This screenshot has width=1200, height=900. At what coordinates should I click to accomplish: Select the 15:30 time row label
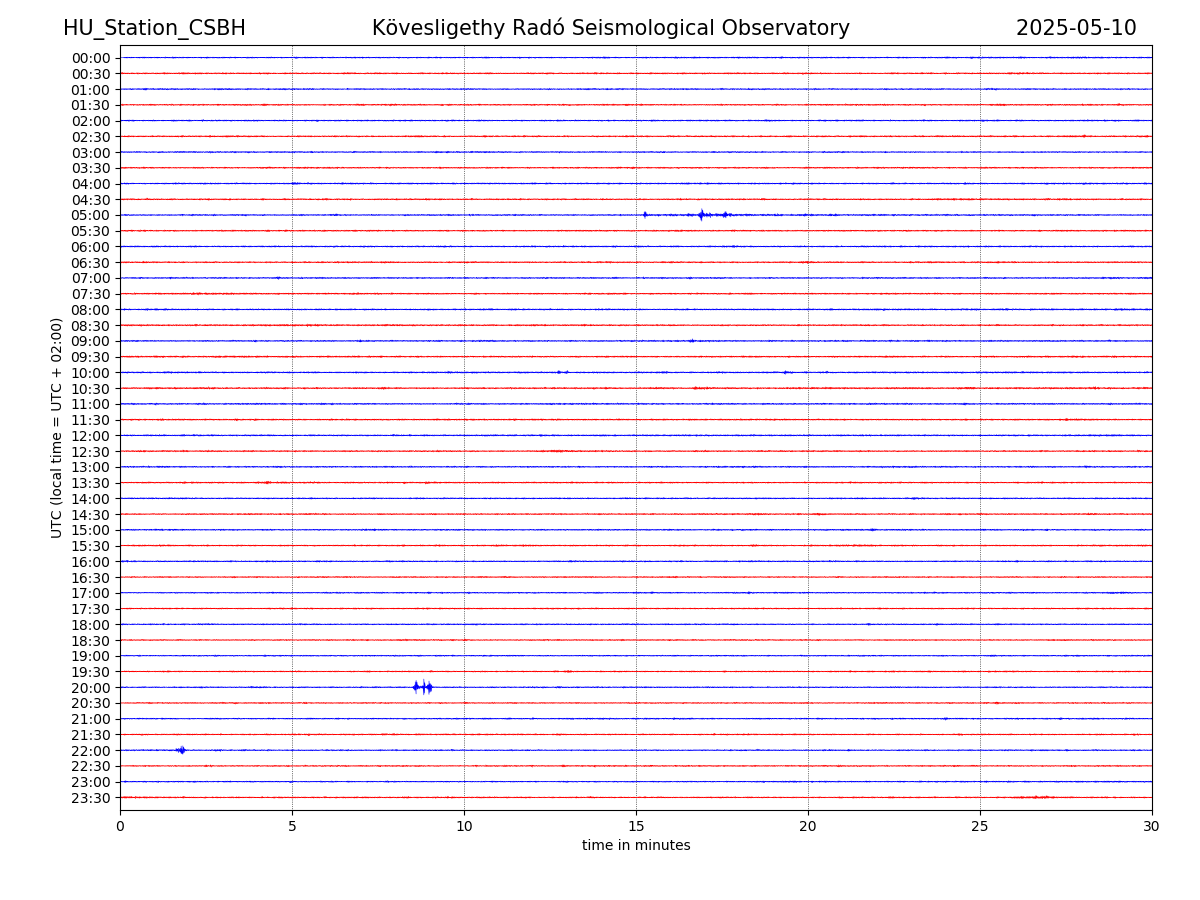[x=91, y=546]
